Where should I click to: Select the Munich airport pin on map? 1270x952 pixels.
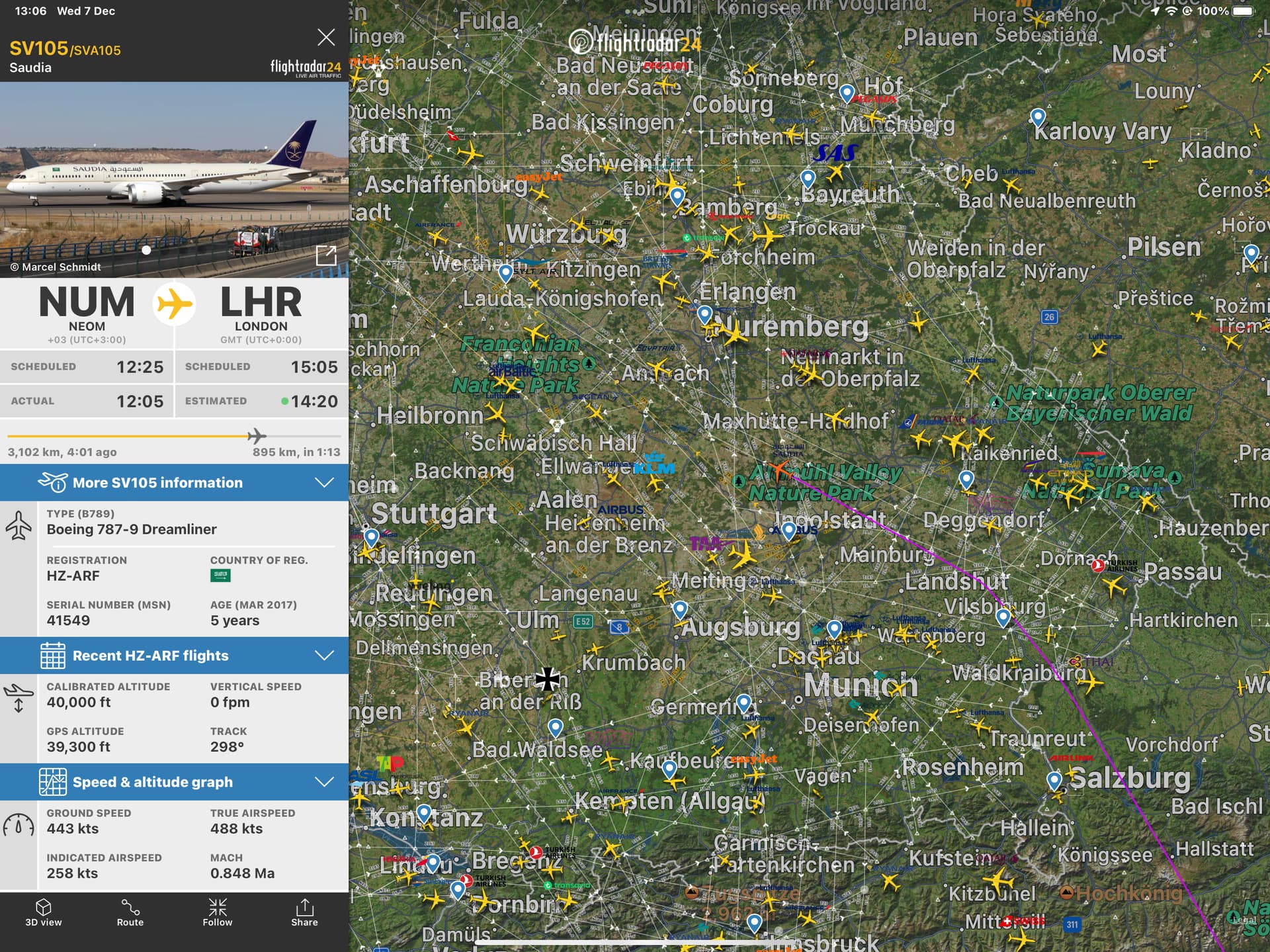(x=835, y=628)
